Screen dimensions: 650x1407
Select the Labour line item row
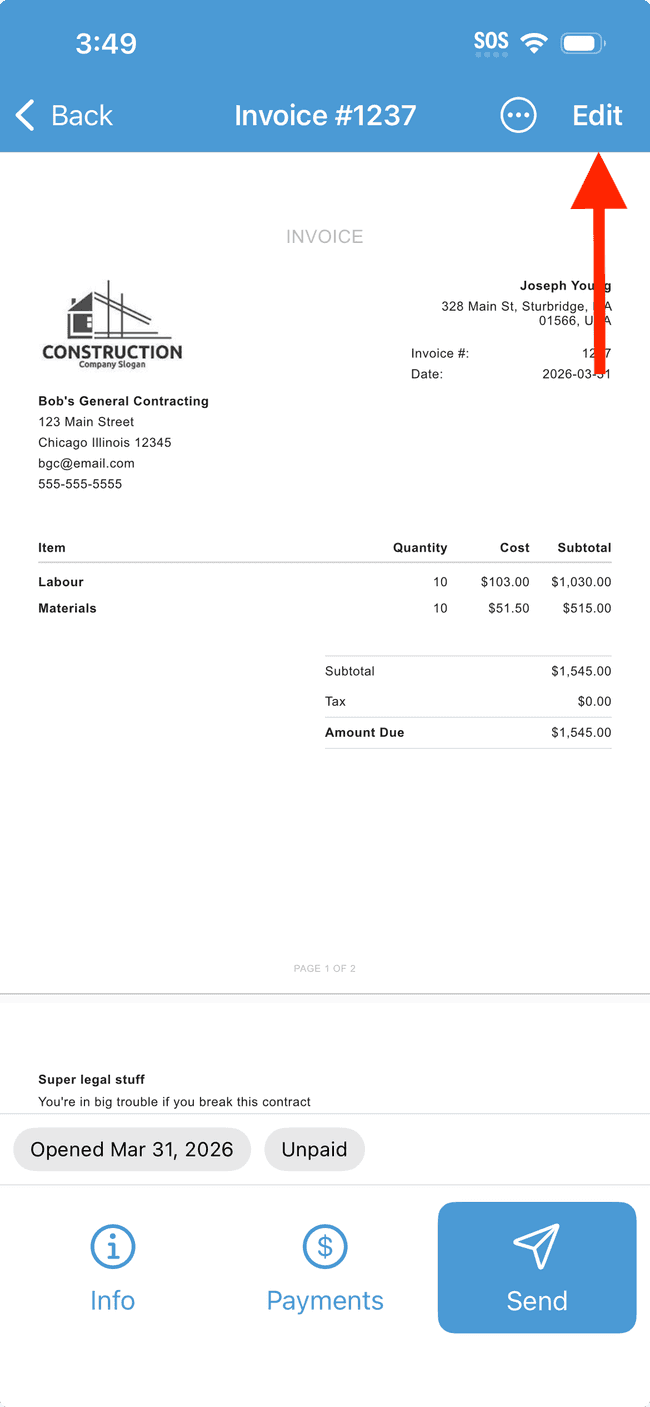click(x=325, y=582)
